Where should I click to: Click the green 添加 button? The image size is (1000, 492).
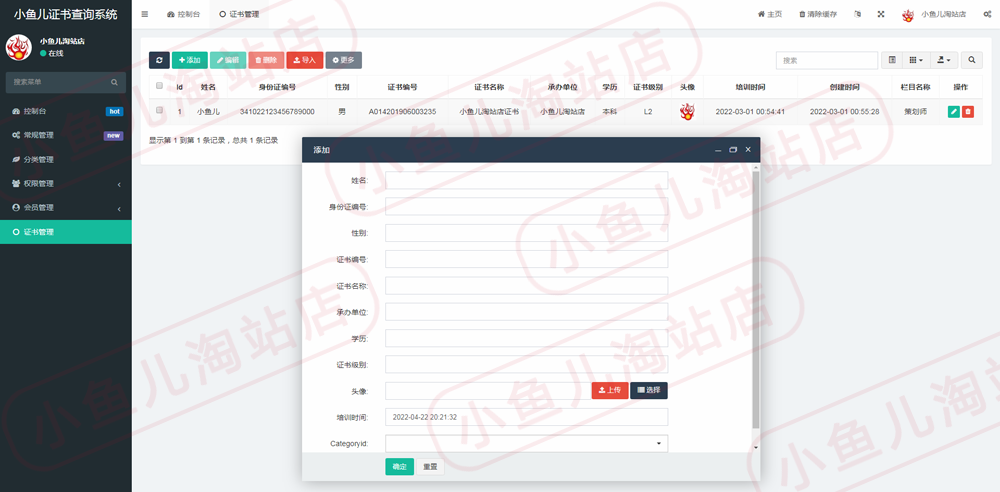point(189,60)
